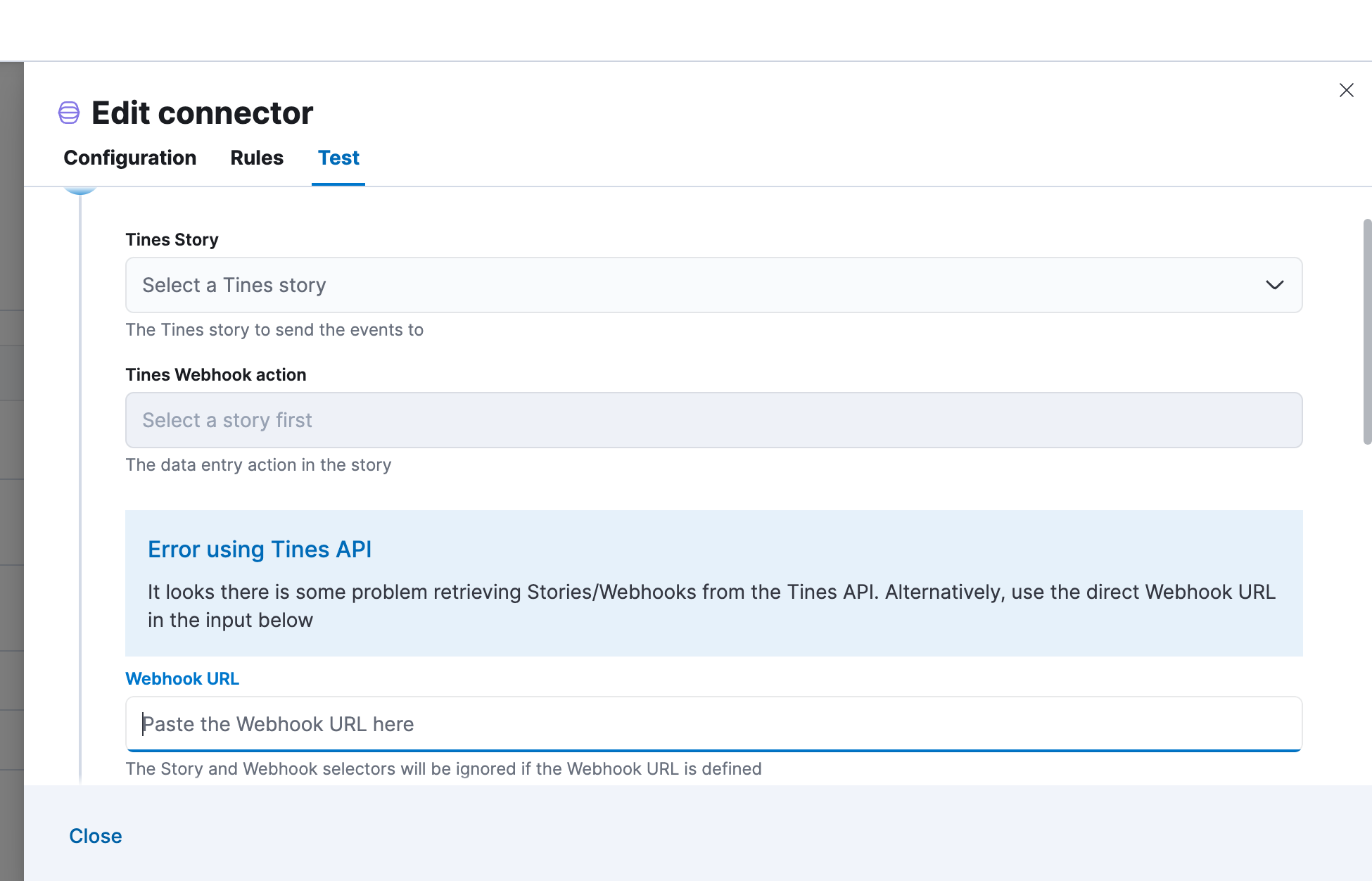Click the Webhook URL label
1372x881 pixels.
182,678
